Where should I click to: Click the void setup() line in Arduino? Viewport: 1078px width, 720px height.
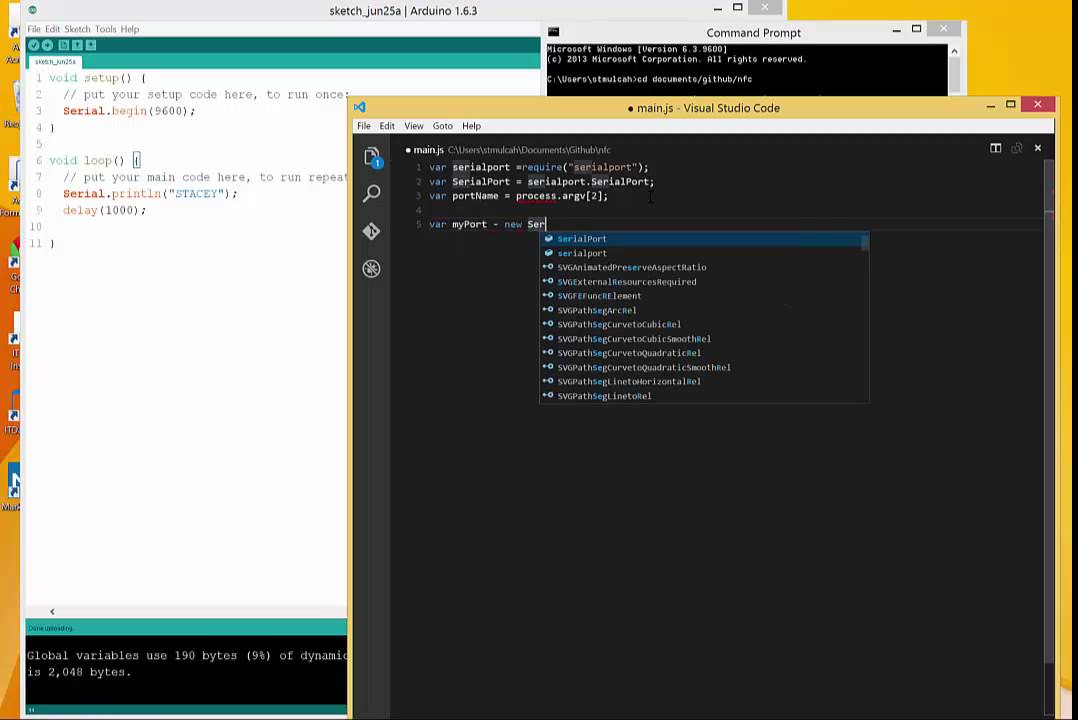click(x=98, y=78)
